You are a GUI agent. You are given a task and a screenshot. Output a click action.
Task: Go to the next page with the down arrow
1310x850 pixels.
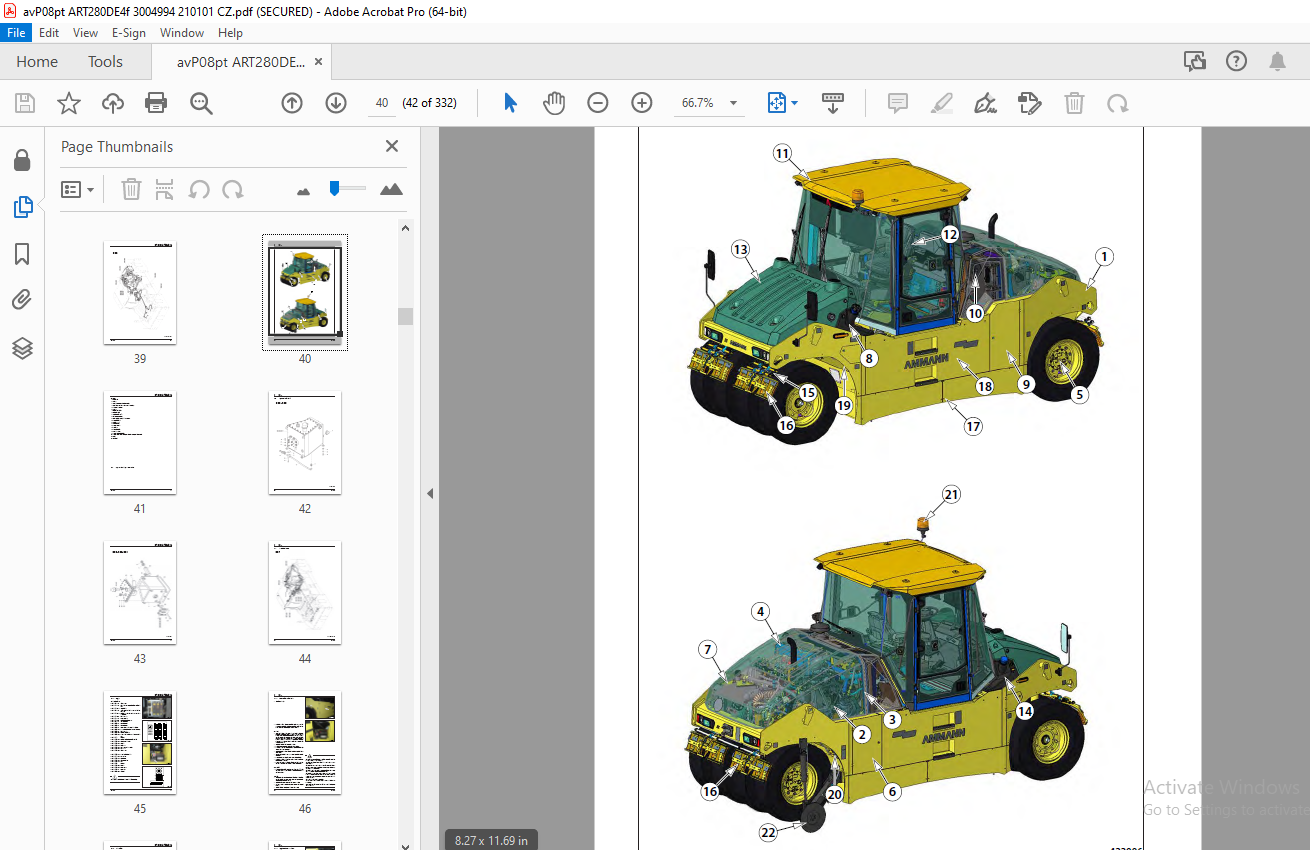tap(336, 103)
